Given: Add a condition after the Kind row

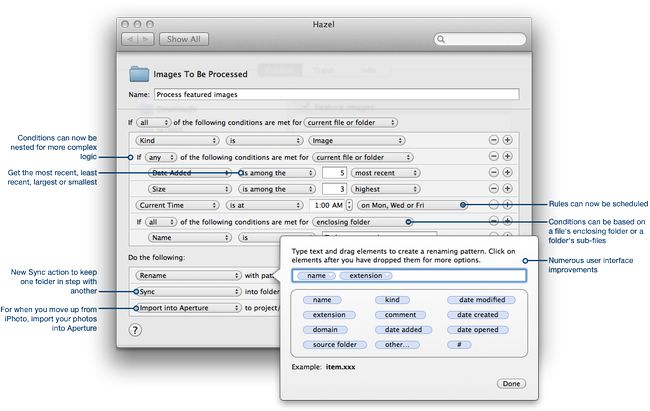Looking at the screenshot, I should 507,140.
